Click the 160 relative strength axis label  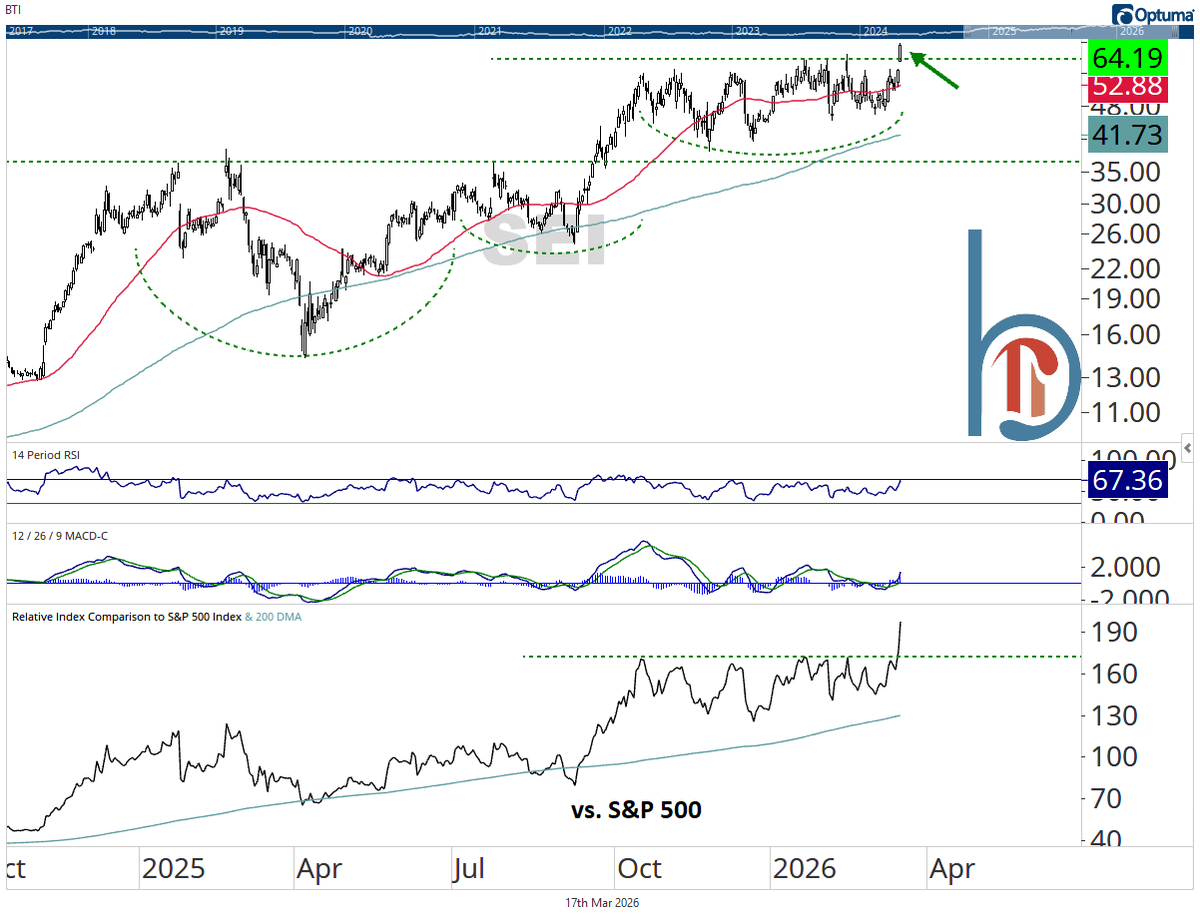(1114, 674)
